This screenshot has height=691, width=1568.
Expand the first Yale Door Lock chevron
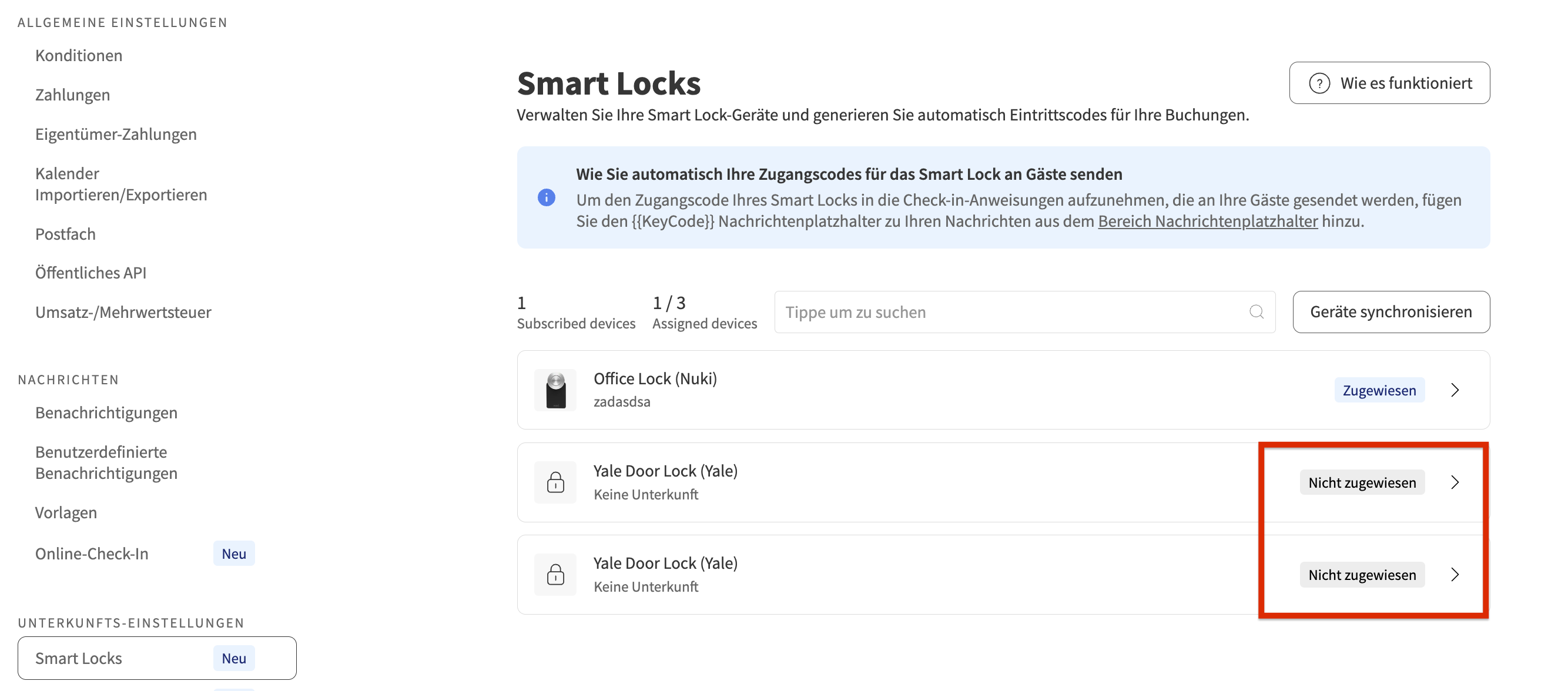click(1455, 482)
